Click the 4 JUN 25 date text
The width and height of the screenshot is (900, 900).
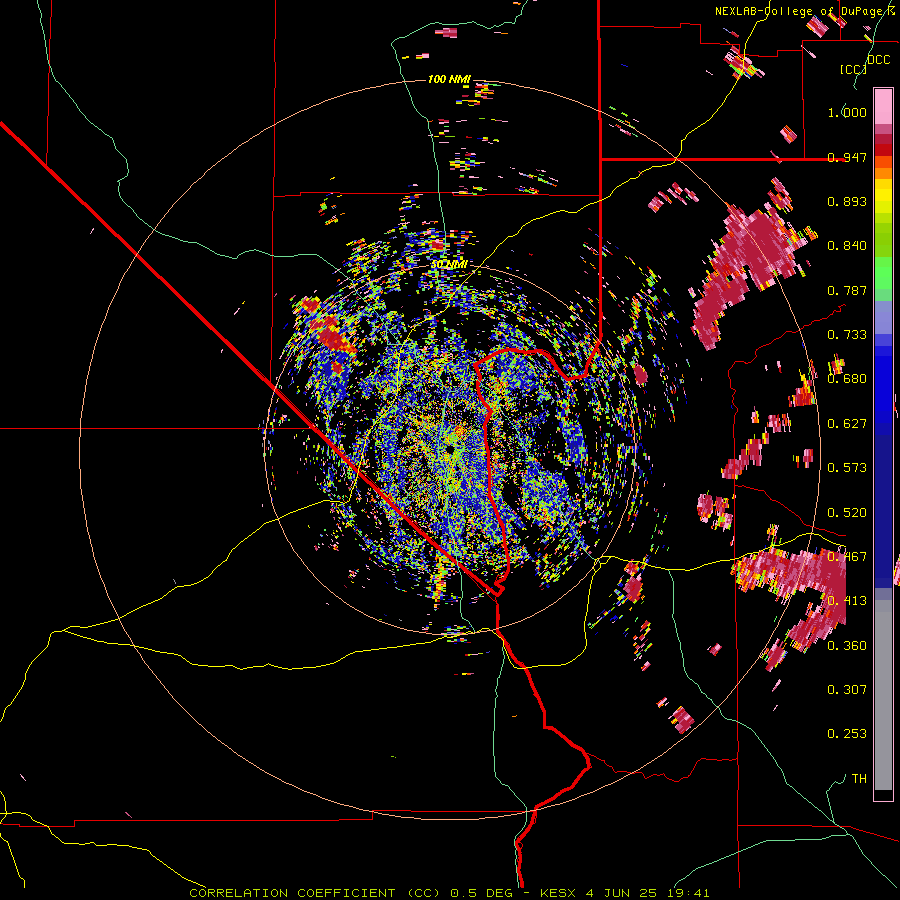pyautogui.click(x=623, y=893)
